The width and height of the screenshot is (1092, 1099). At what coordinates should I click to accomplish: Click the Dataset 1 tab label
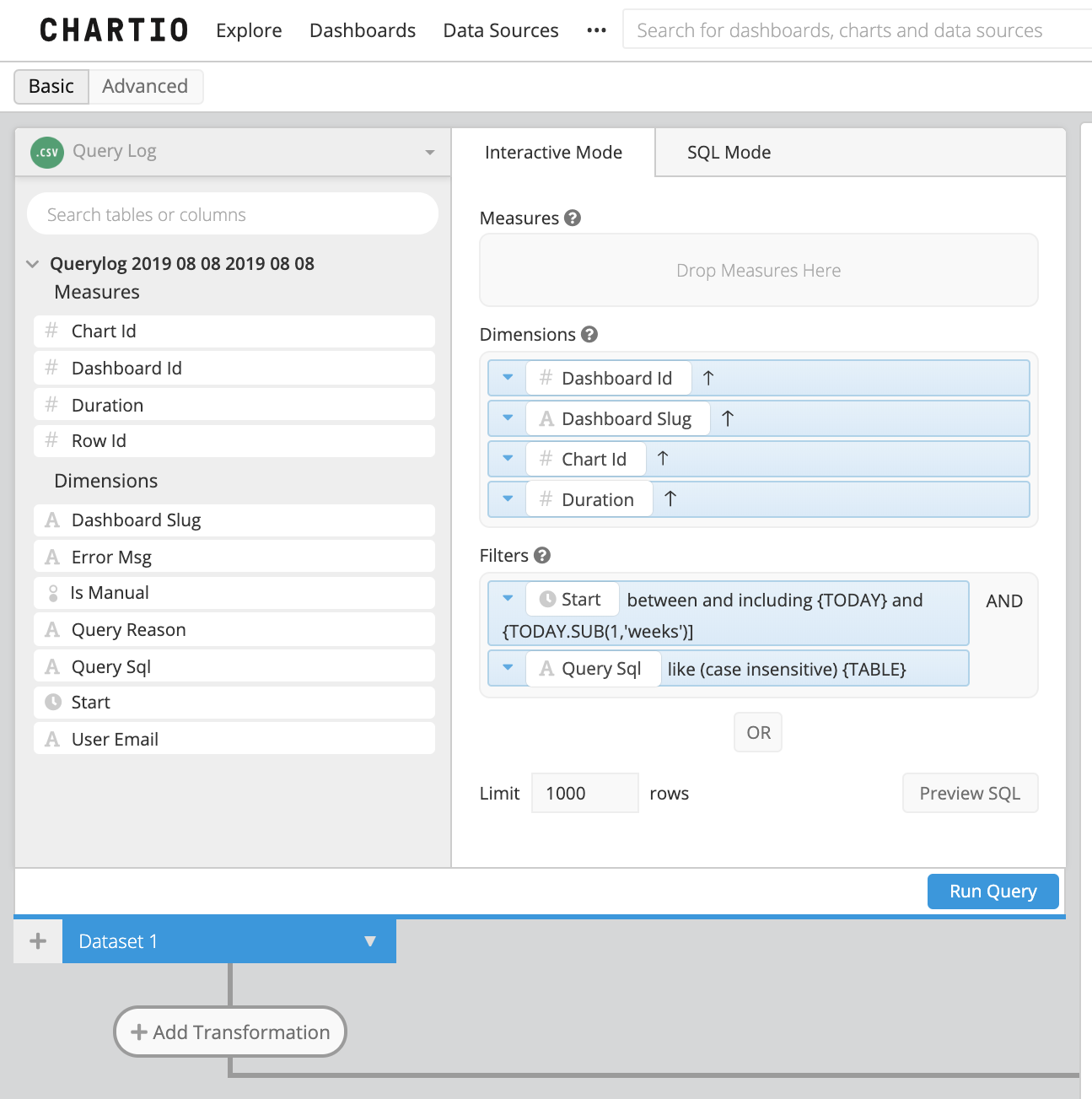[x=118, y=941]
